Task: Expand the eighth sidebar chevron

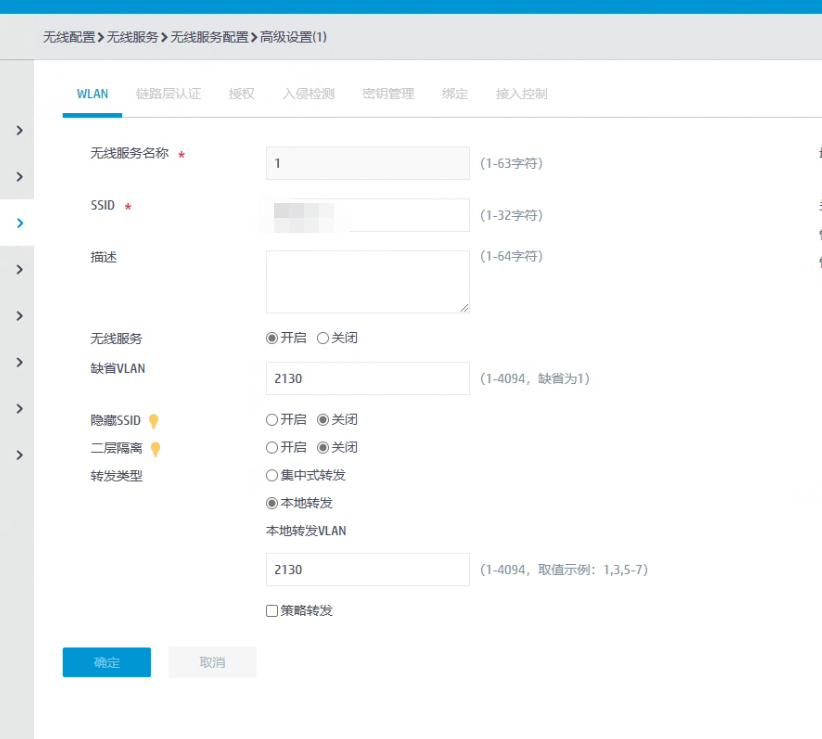Action: click(x=19, y=455)
